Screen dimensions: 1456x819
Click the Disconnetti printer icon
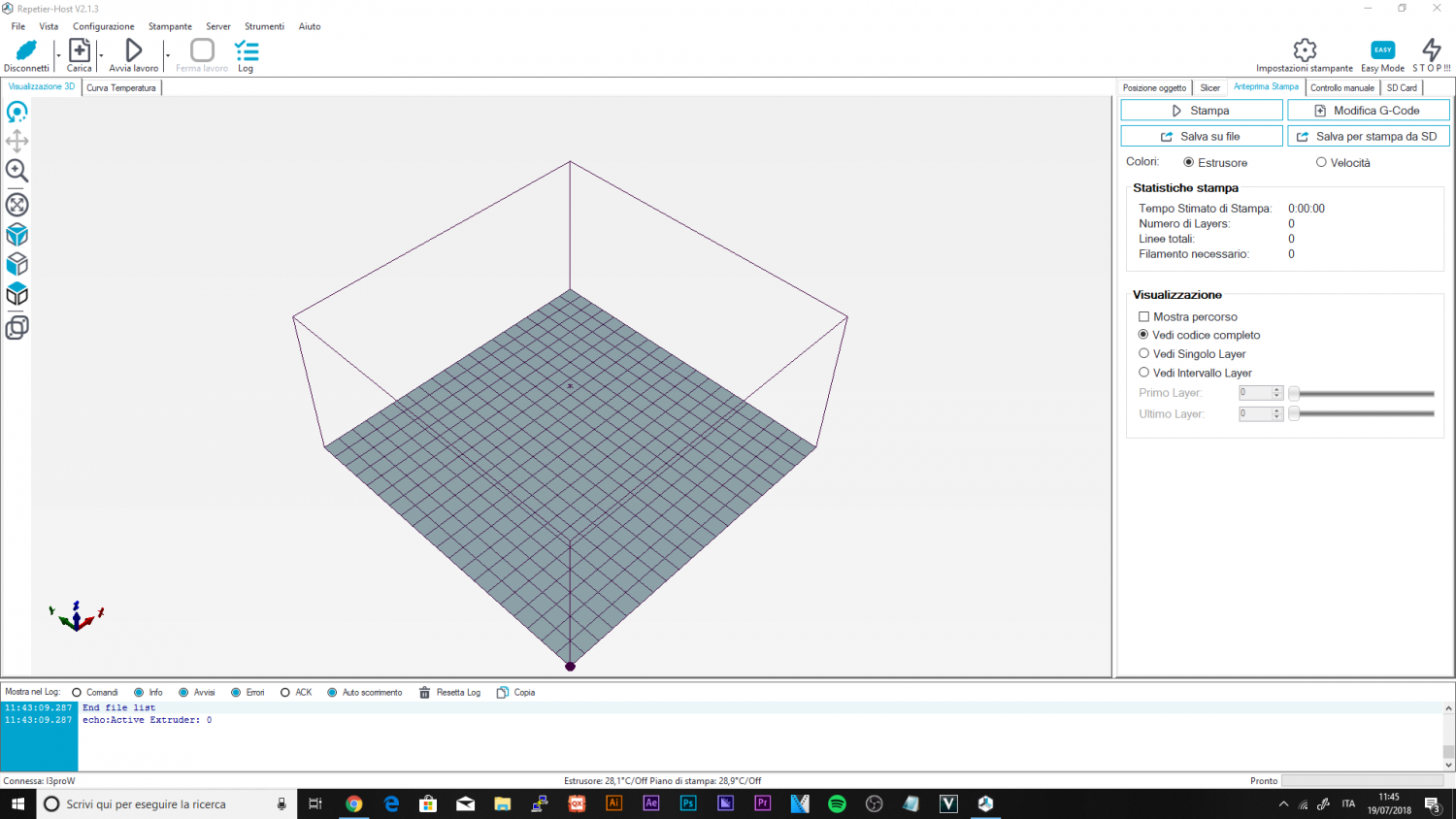(x=26, y=50)
